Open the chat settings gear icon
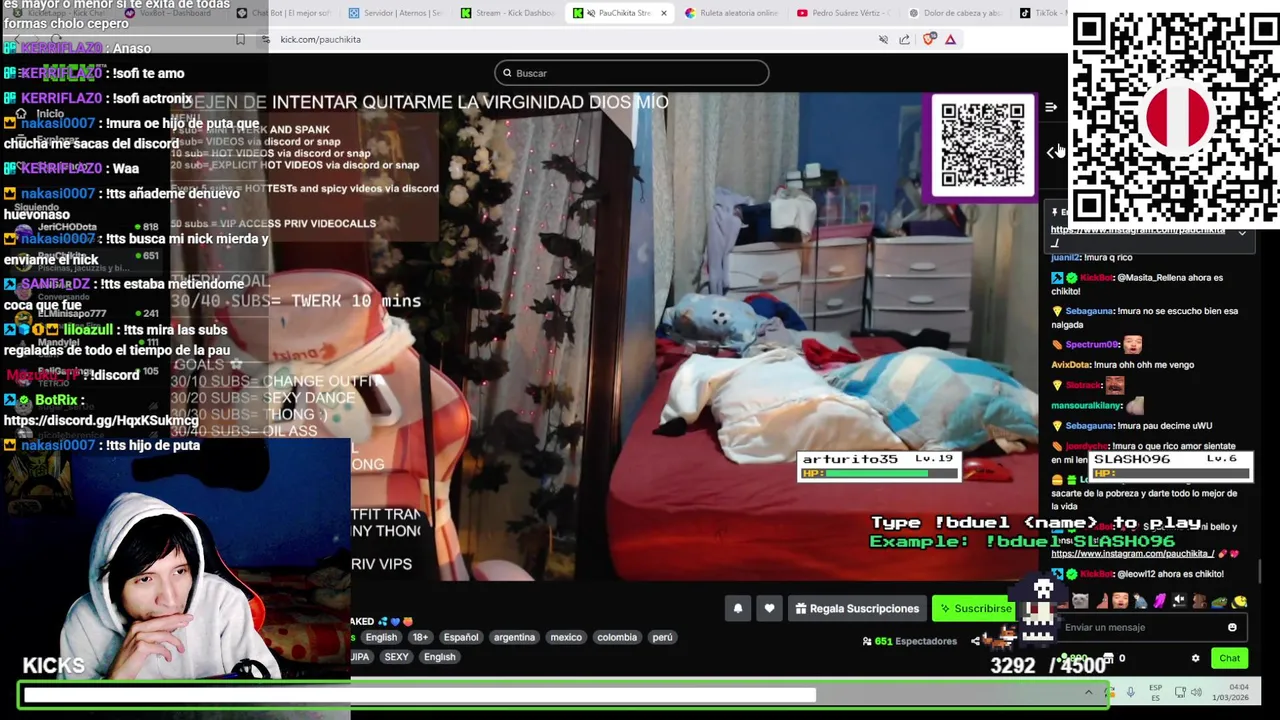1280x720 pixels. [x=1195, y=658]
